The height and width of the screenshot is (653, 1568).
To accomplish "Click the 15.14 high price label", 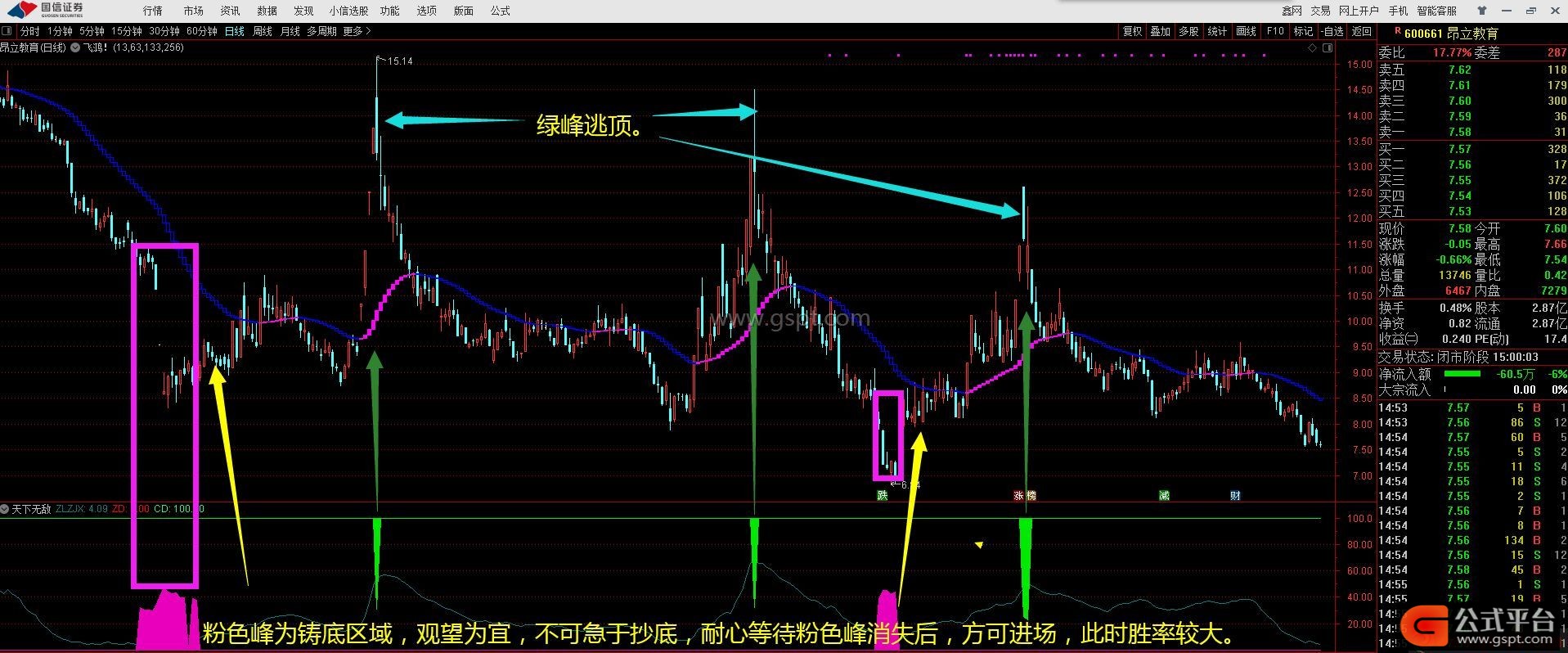I will pos(400,61).
